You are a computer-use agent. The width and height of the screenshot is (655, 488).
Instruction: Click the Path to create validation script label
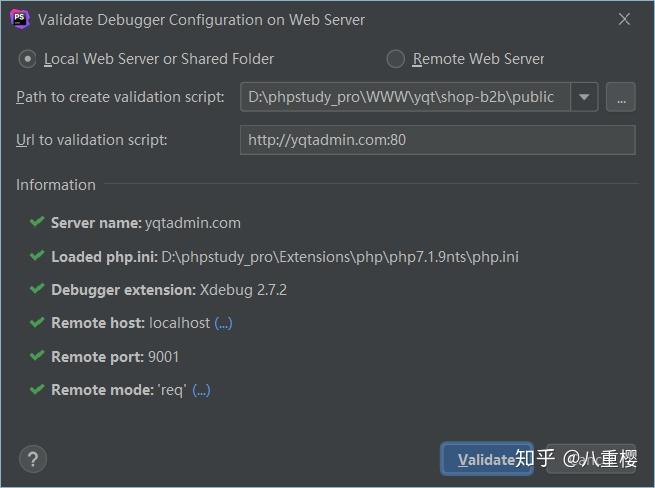(120, 97)
